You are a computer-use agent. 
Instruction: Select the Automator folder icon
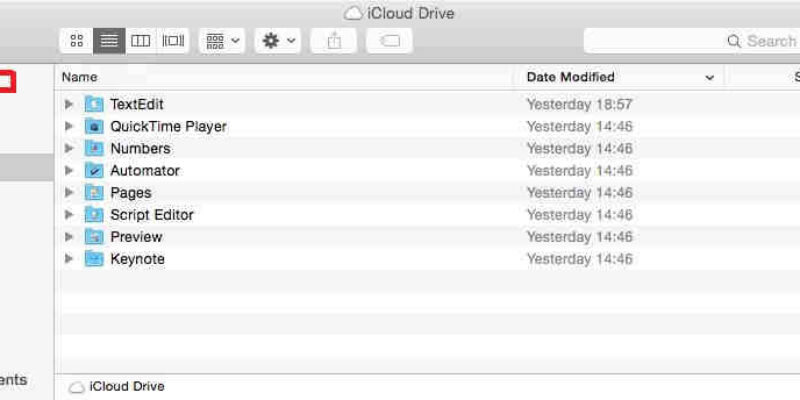[x=94, y=170]
